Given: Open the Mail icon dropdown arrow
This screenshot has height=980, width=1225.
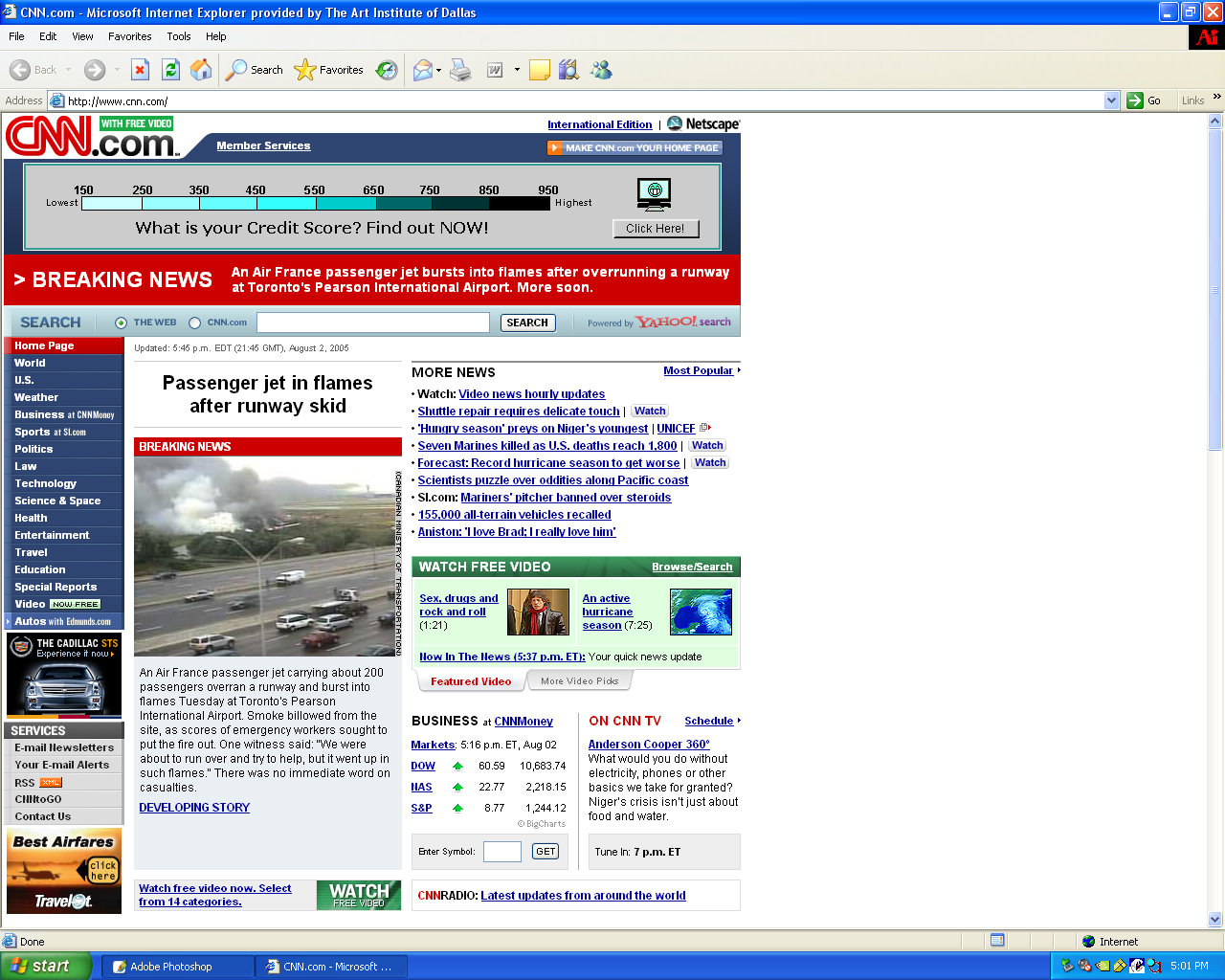Looking at the screenshot, I should (438, 70).
